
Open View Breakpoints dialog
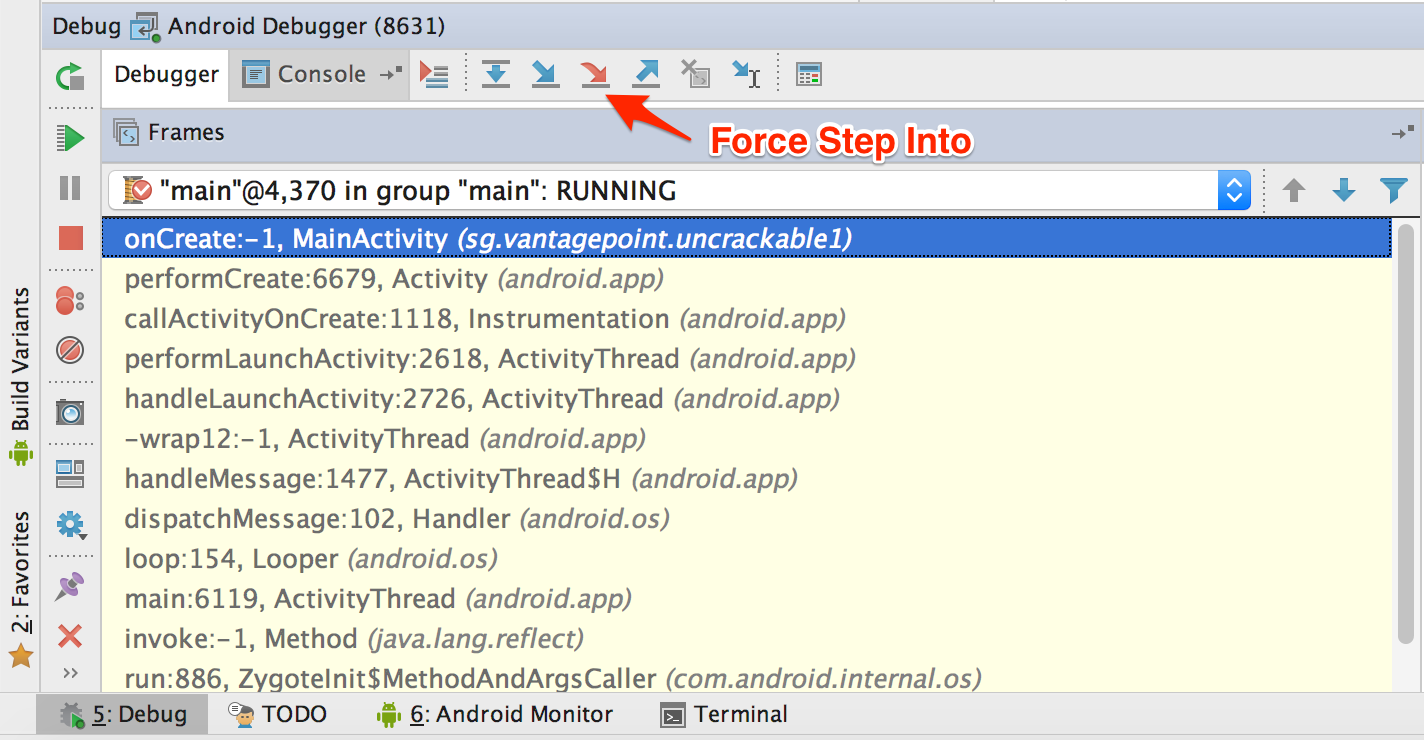coord(70,300)
